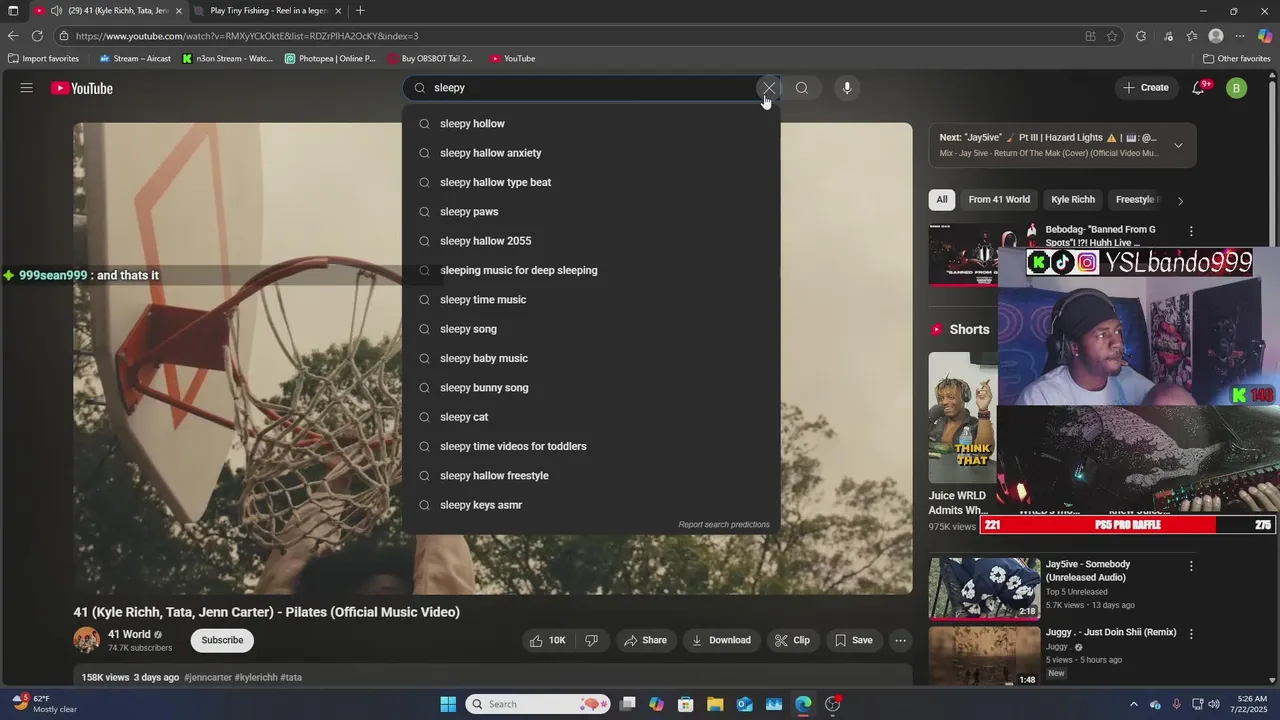Open the taskbar volume speaker icon

[1216, 704]
